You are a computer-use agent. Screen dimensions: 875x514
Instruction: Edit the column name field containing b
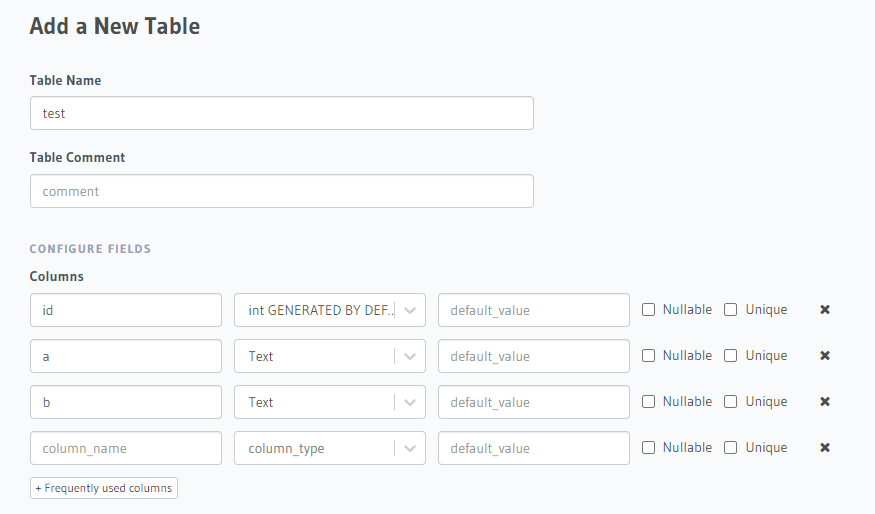pos(126,402)
